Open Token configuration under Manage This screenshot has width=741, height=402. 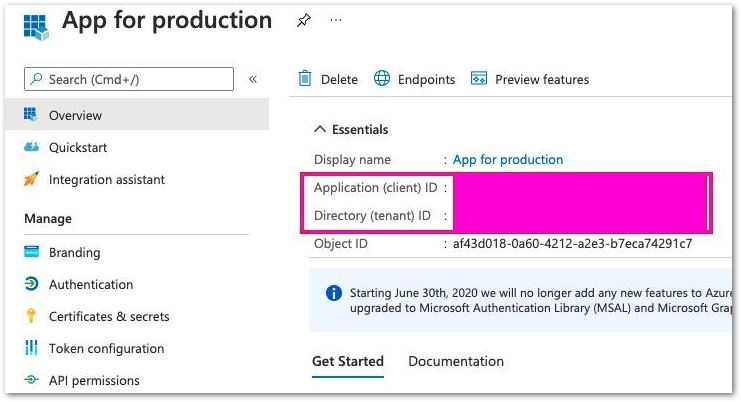106,349
